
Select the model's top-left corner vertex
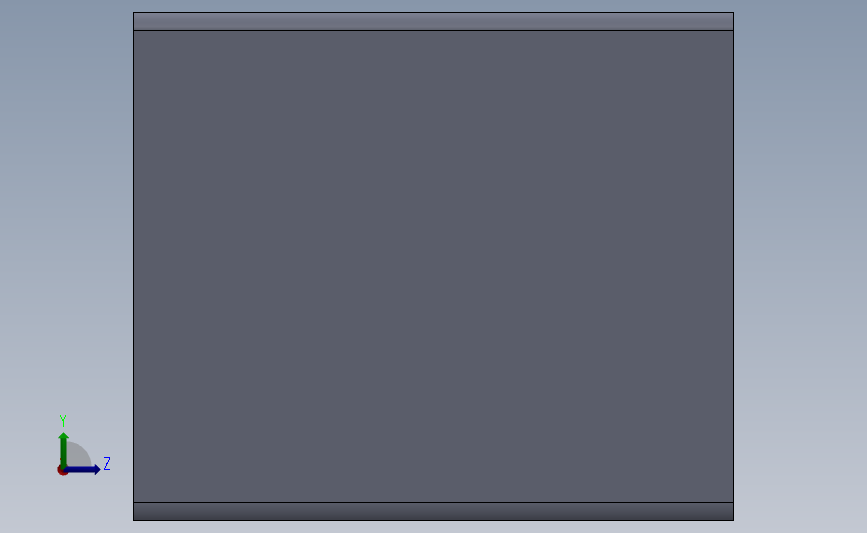133,13
